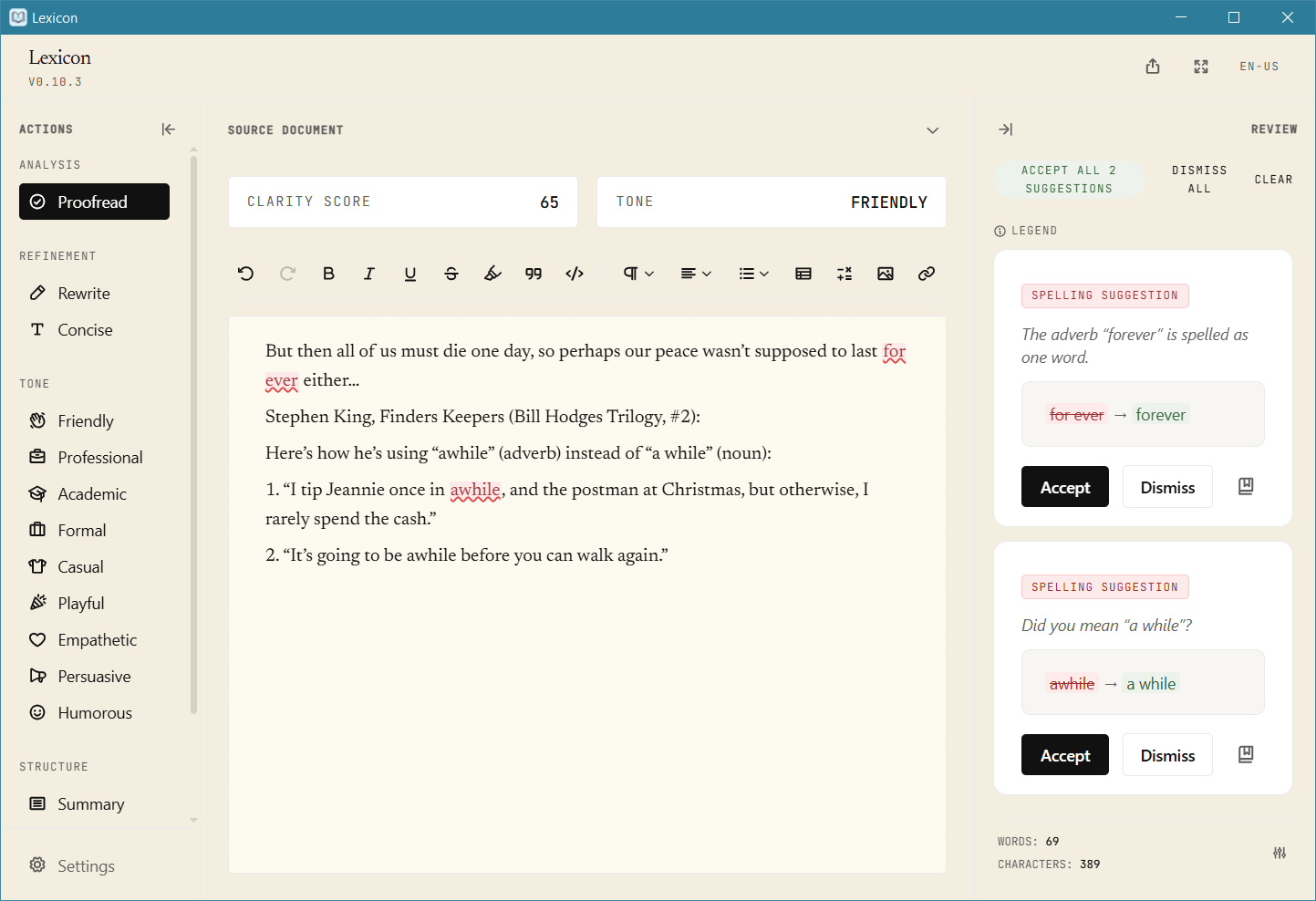This screenshot has height=901, width=1316.
Task: Open the text alignment dropdown
Action: pos(696,274)
